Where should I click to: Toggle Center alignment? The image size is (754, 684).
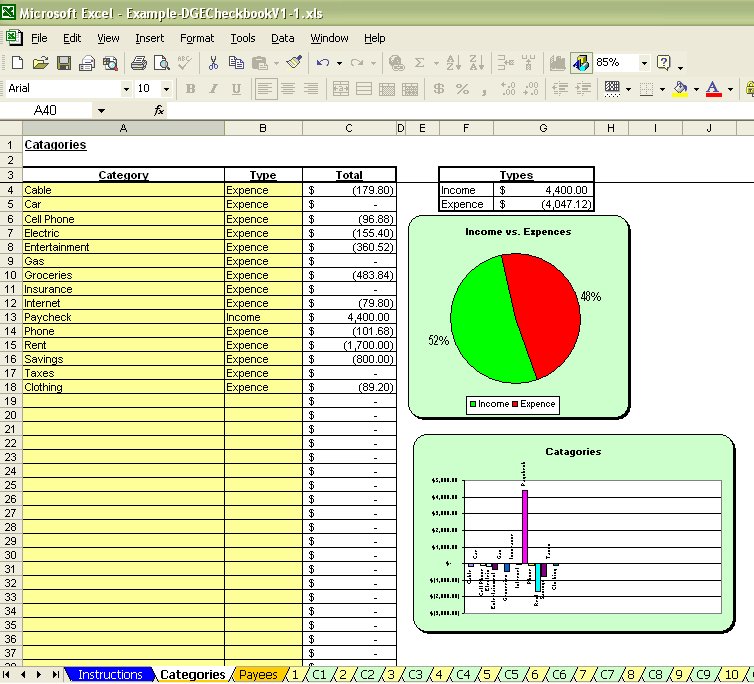pyautogui.click(x=288, y=89)
